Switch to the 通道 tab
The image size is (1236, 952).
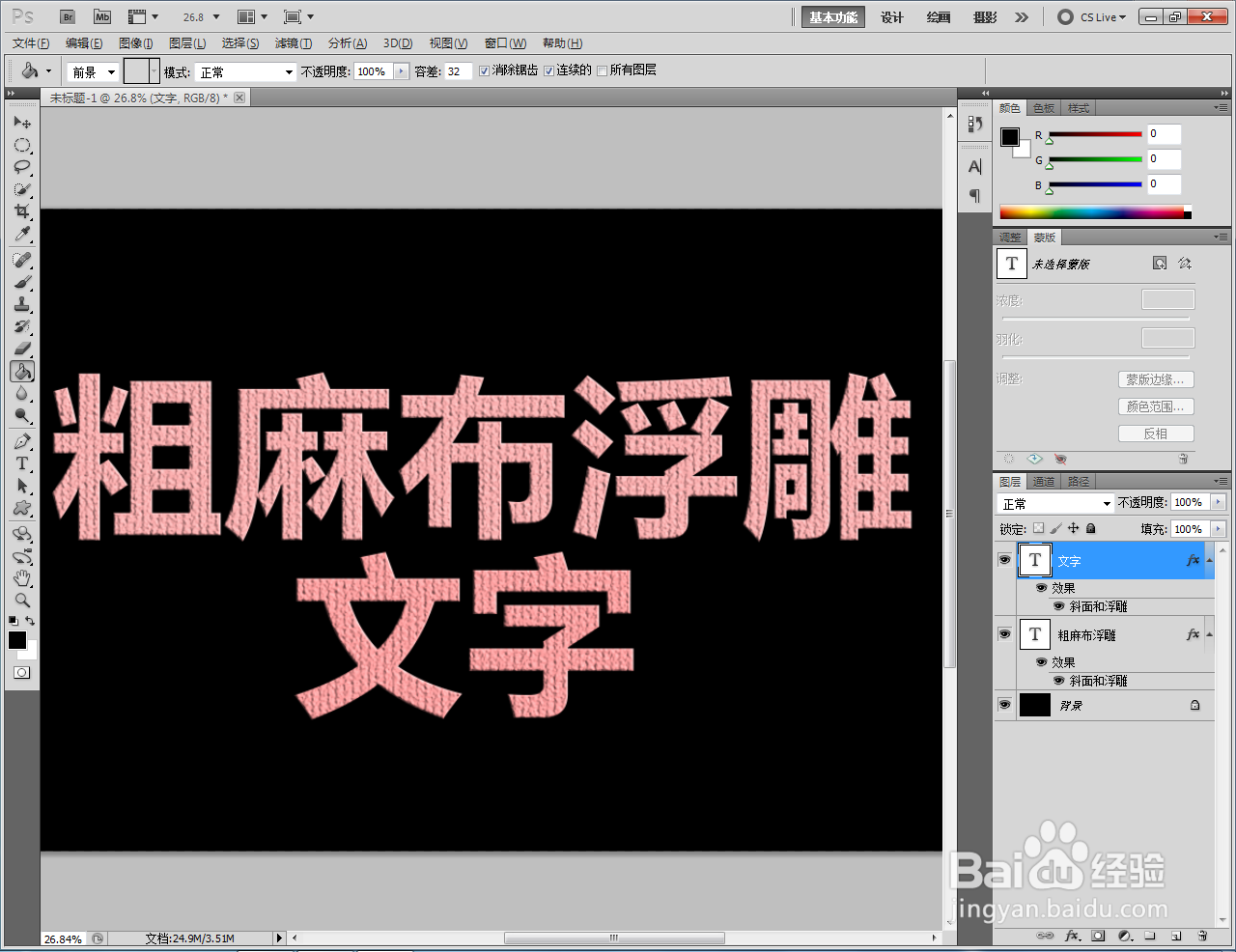pos(1043,481)
